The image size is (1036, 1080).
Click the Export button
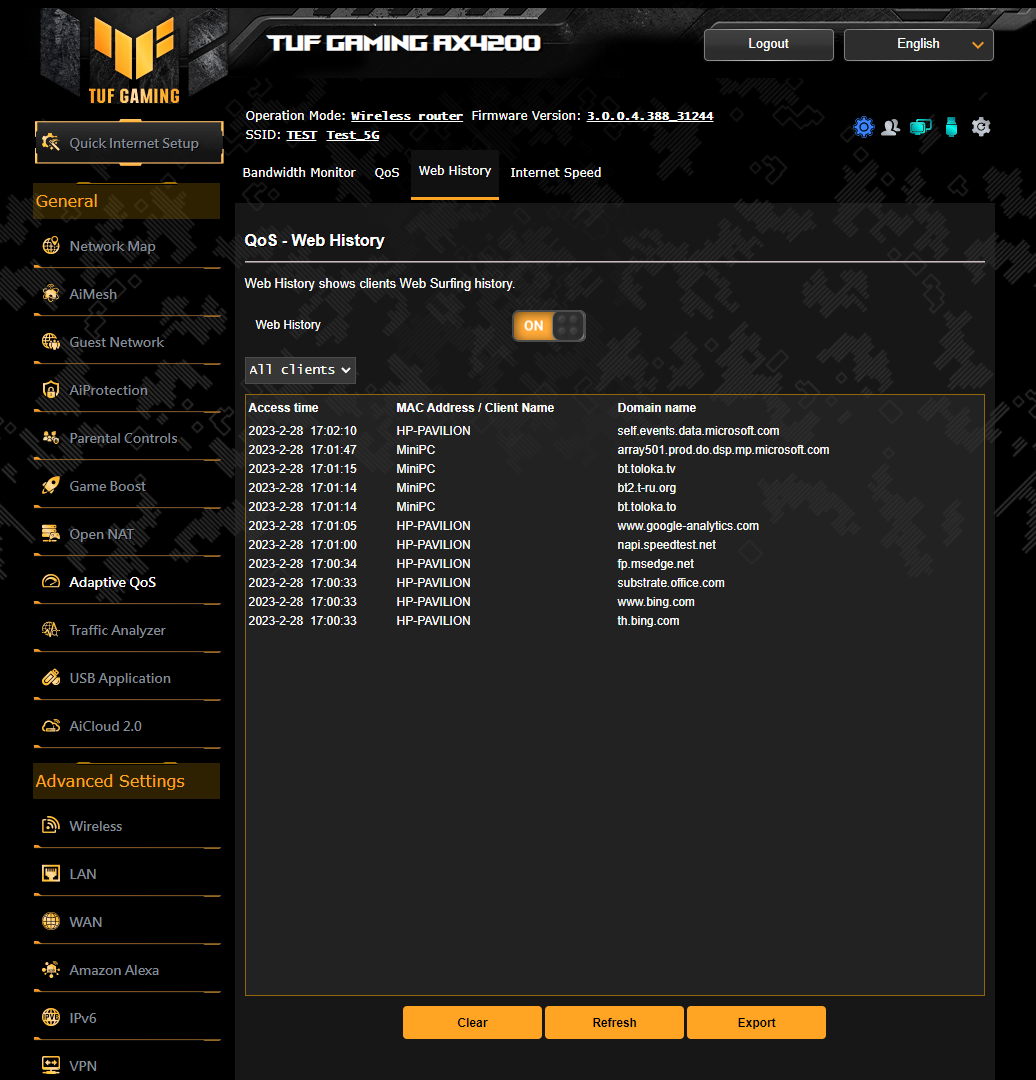[x=756, y=1022]
